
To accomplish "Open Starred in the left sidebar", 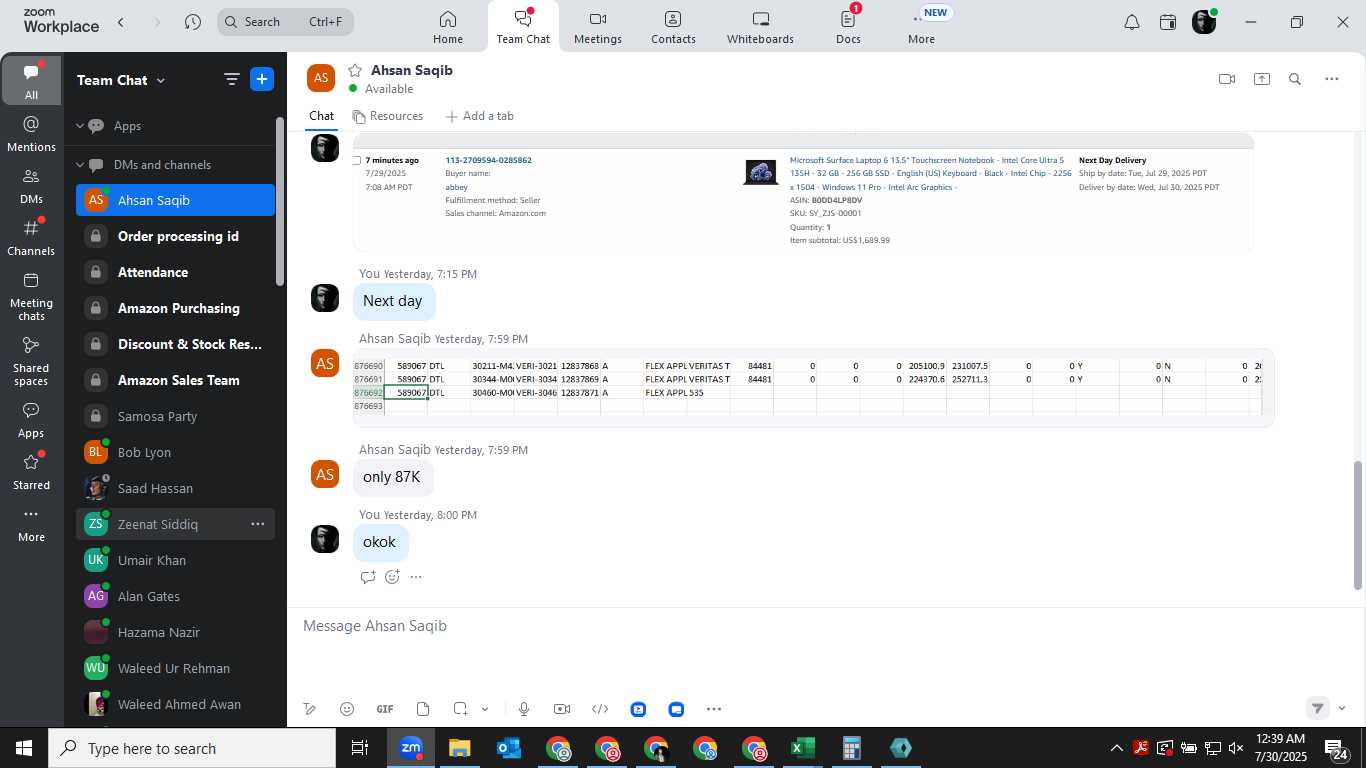I will (31, 472).
